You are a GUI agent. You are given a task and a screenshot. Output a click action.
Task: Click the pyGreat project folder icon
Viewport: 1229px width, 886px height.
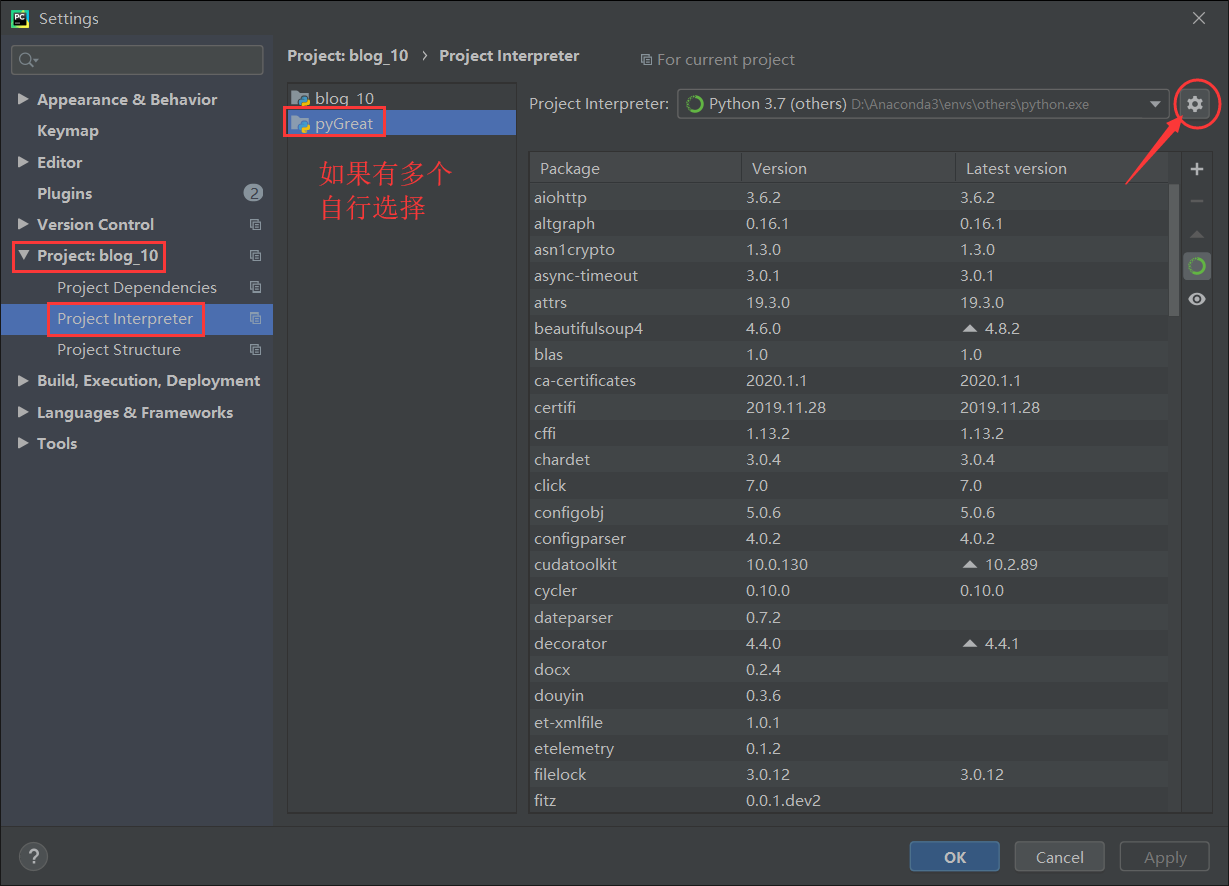click(x=300, y=124)
